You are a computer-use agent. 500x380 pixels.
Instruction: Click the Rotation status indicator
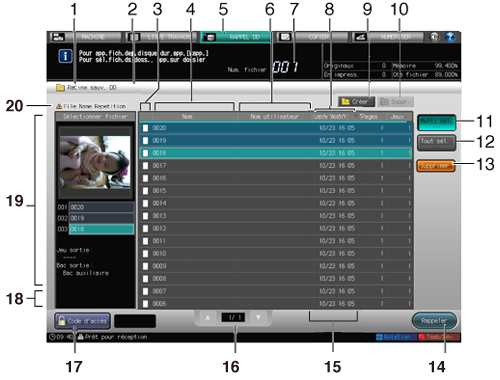(x=396, y=337)
